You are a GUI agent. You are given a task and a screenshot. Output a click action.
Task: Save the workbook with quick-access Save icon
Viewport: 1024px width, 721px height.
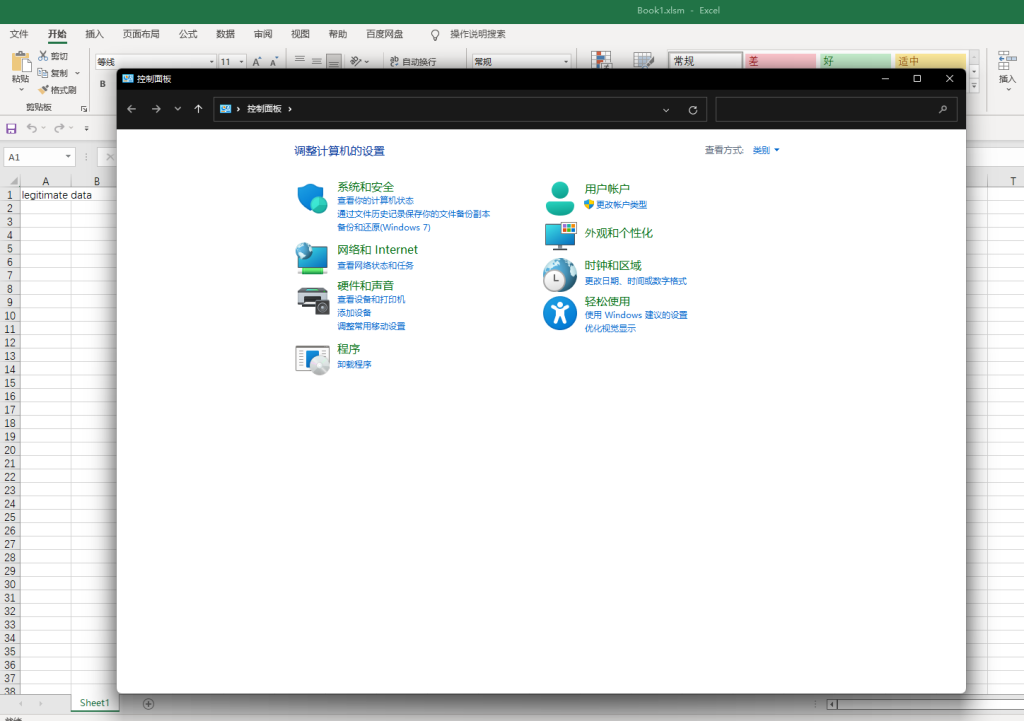coord(11,129)
